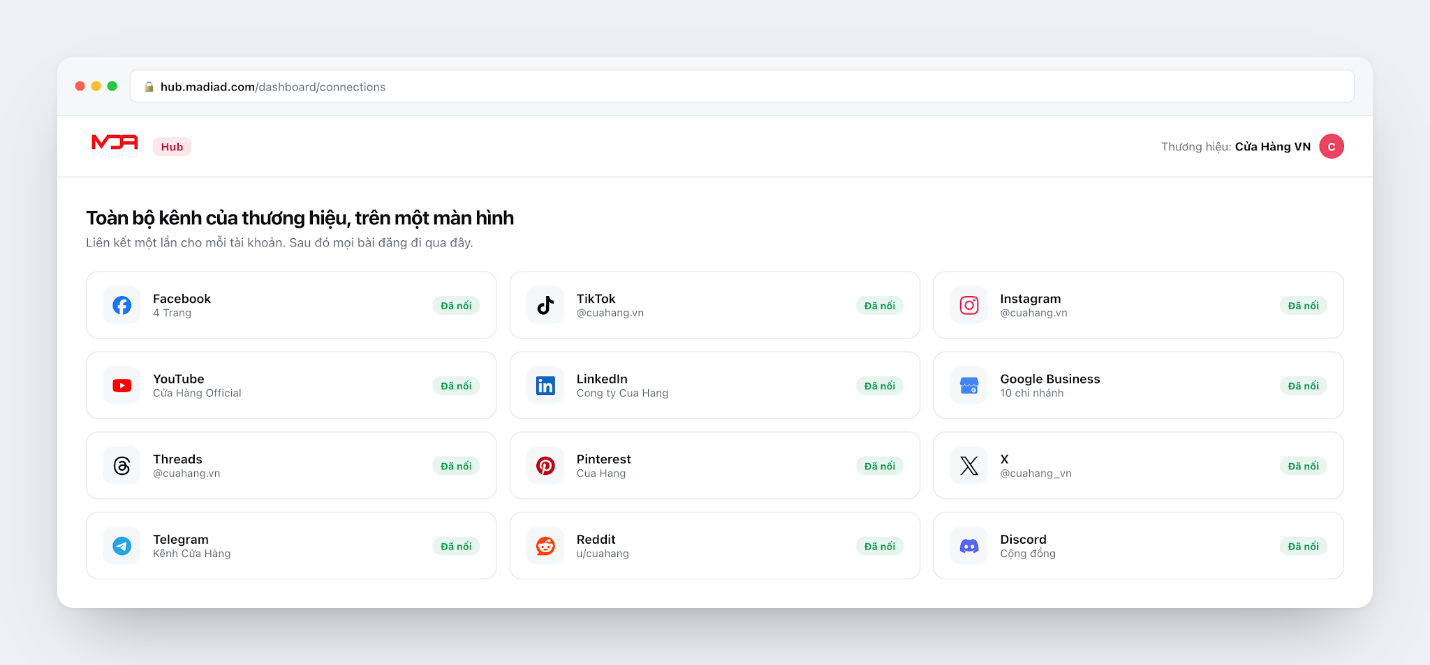Click the brand name 'Cửa Hàng VN'
Screen dimensions: 1430x665
coord(1273,147)
